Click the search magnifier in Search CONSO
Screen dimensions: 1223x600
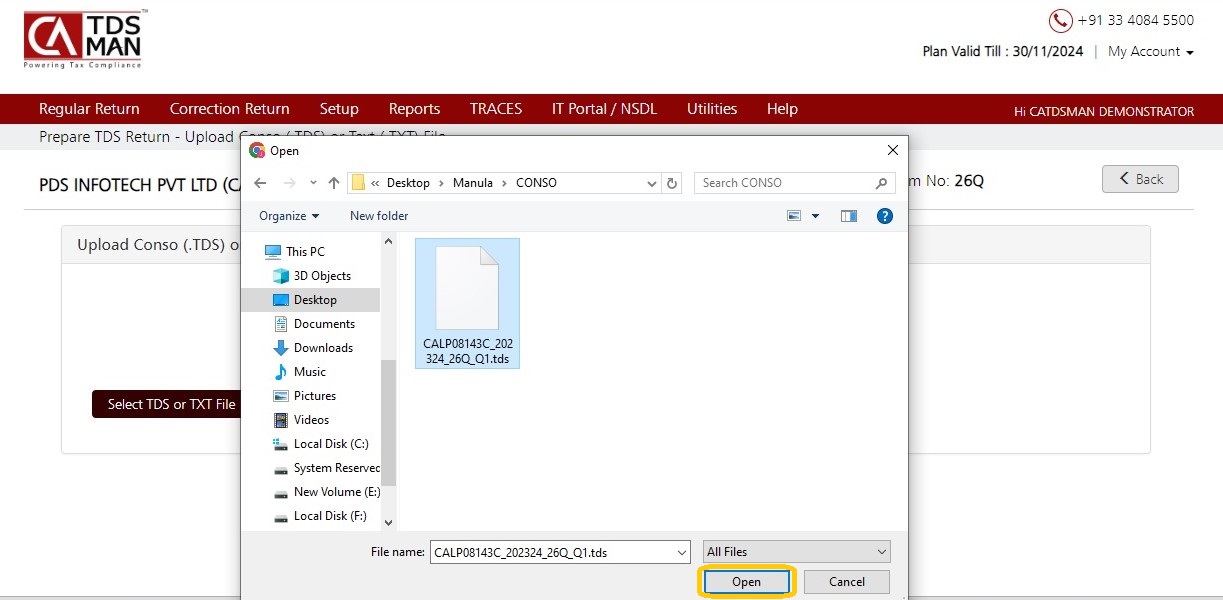click(881, 183)
